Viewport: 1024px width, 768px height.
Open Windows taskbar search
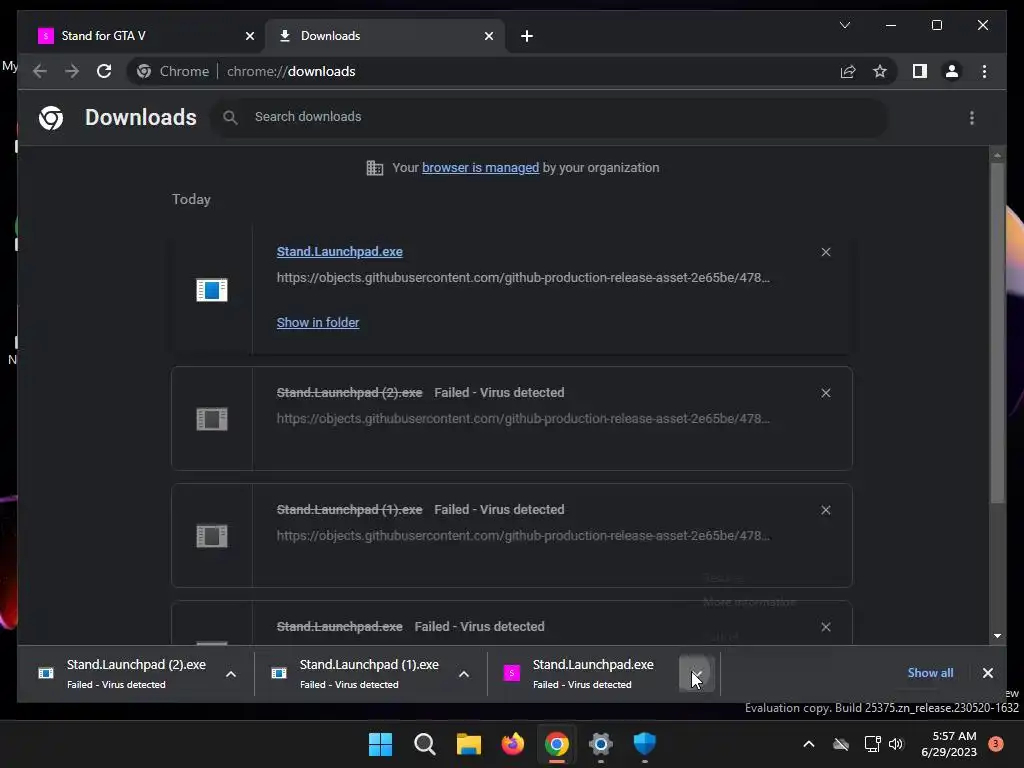point(424,744)
